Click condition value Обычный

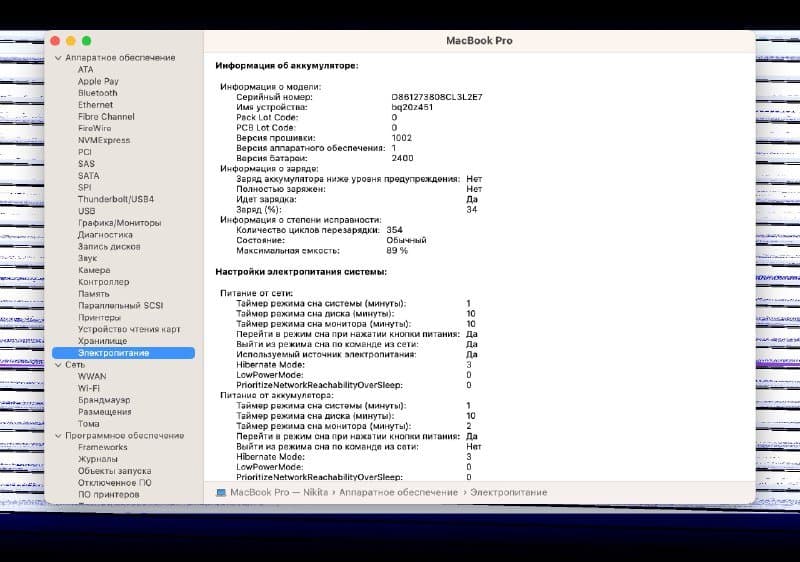[406, 240]
